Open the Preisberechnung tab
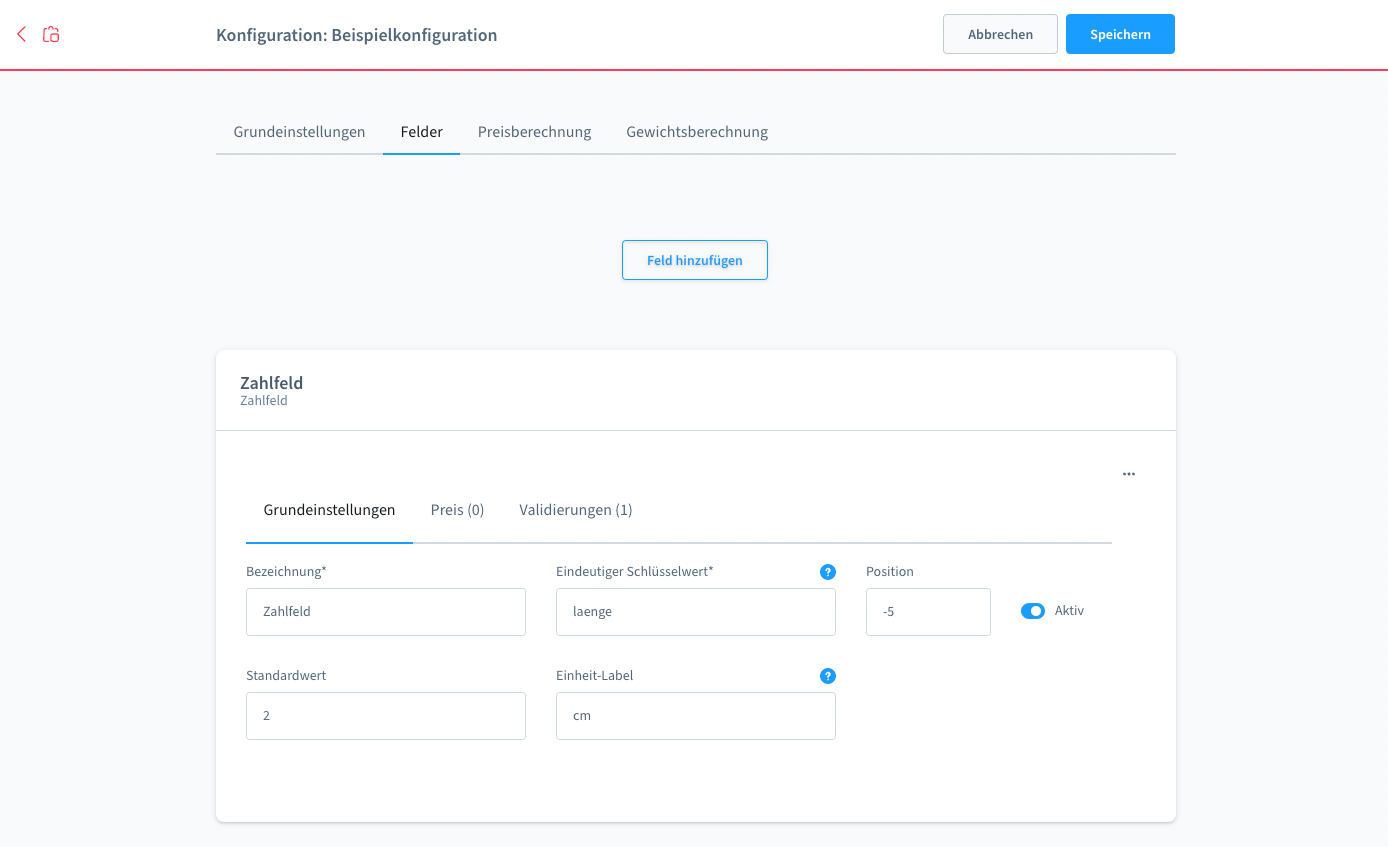Viewport: 1388px width, 847px height. click(x=534, y=132)
